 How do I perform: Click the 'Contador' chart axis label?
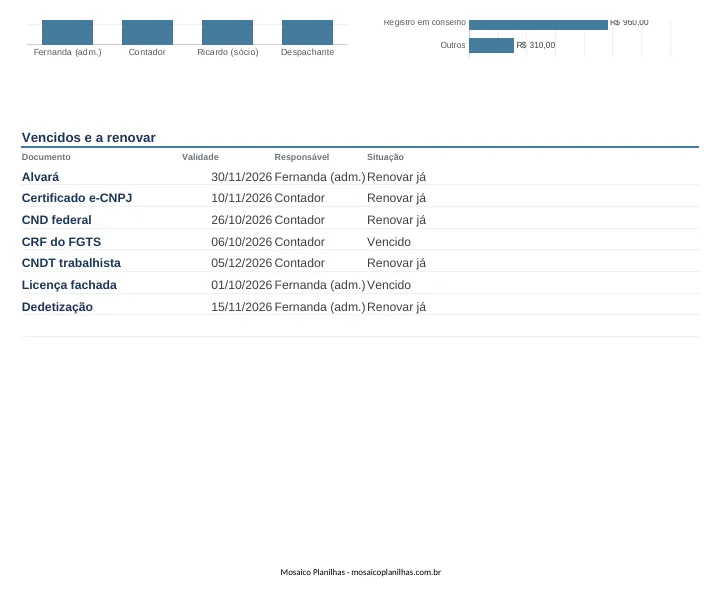[x=147, y=52]
